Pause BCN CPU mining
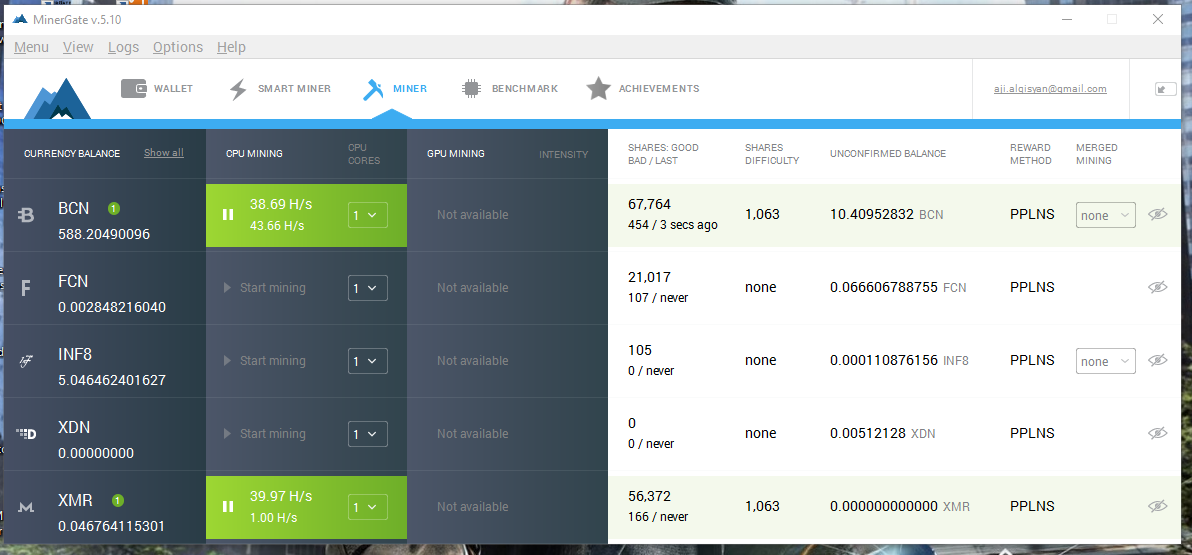The width and height of the screenshot is (1192, 555). coord(228,215)
